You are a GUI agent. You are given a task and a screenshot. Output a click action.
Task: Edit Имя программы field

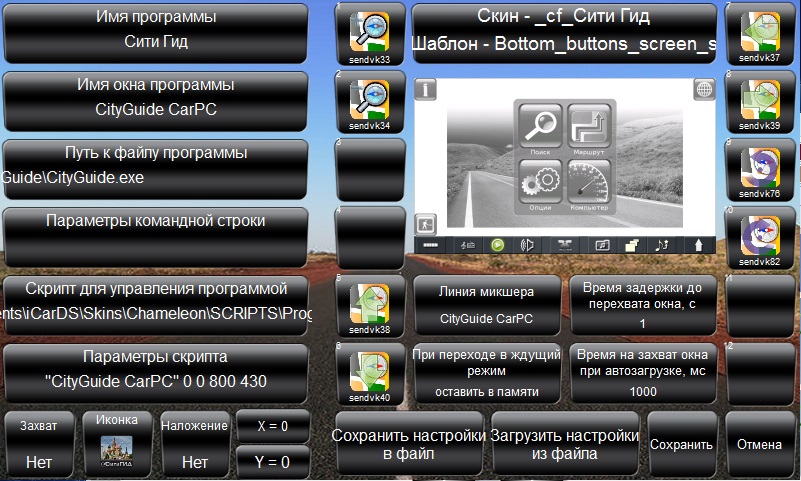pyautogui.click(x=156, y=34)
